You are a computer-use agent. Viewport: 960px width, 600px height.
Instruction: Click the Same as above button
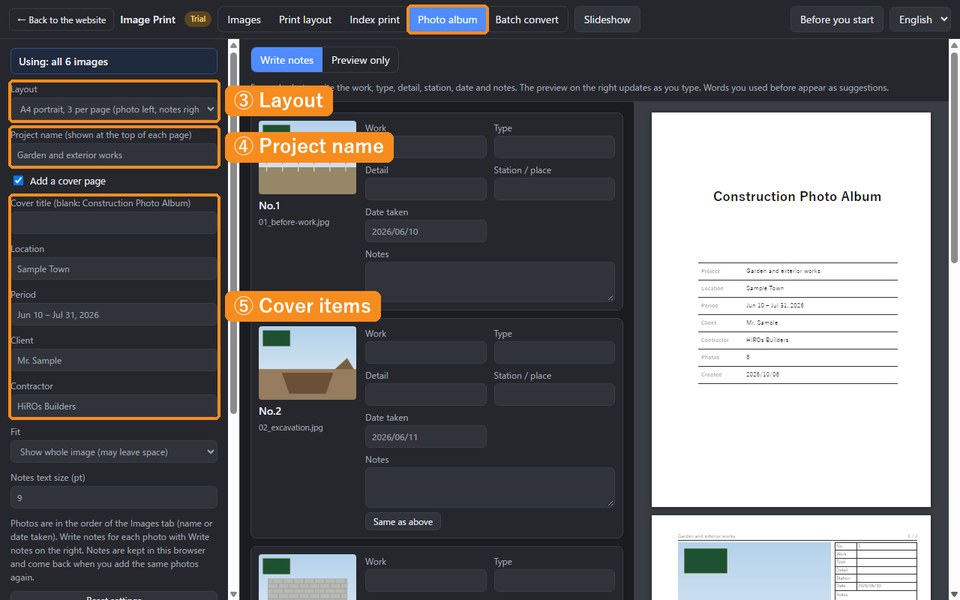coord(403,522)
